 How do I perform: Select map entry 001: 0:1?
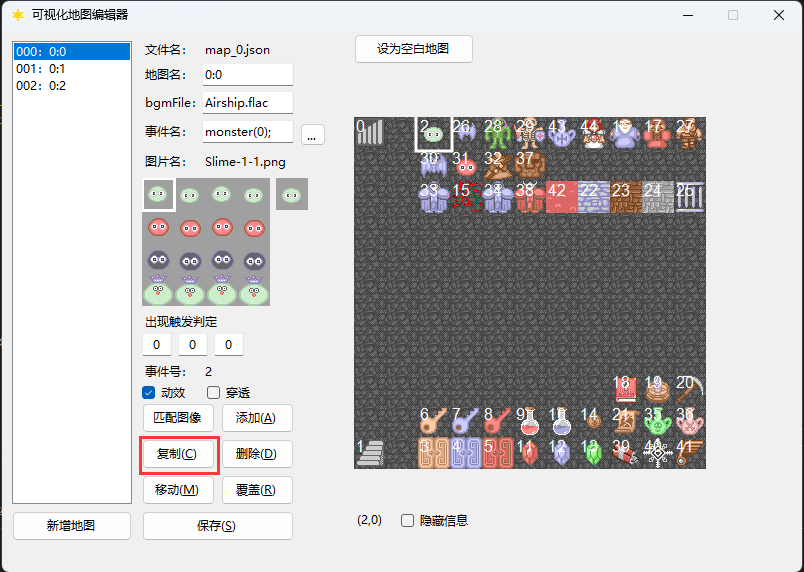click(71, 69)
